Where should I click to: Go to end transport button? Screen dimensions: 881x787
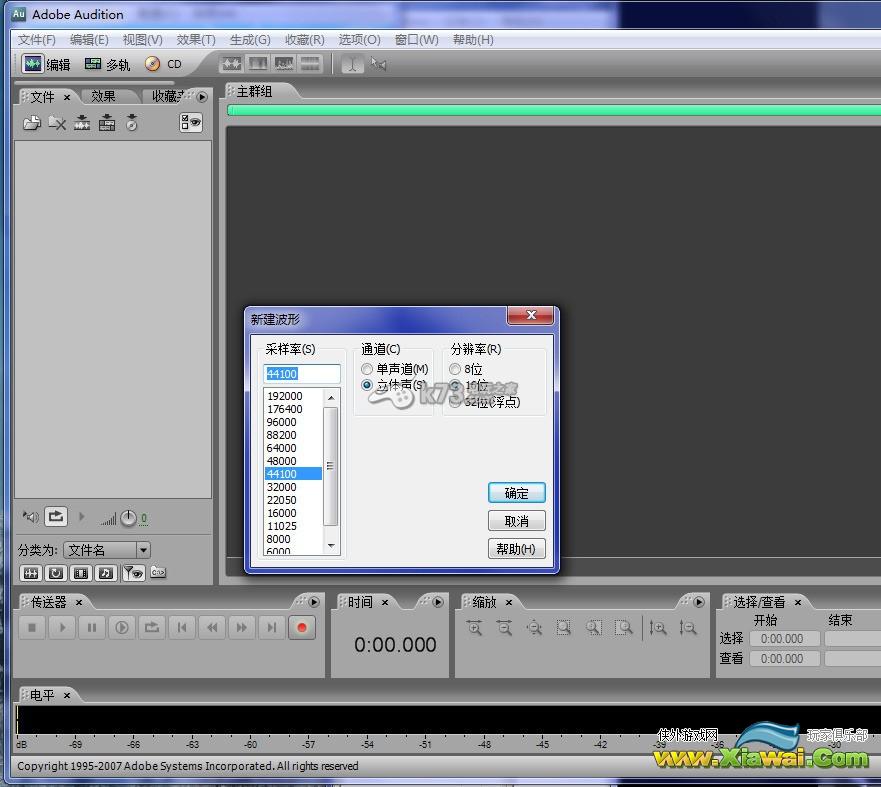pos(271,627)
